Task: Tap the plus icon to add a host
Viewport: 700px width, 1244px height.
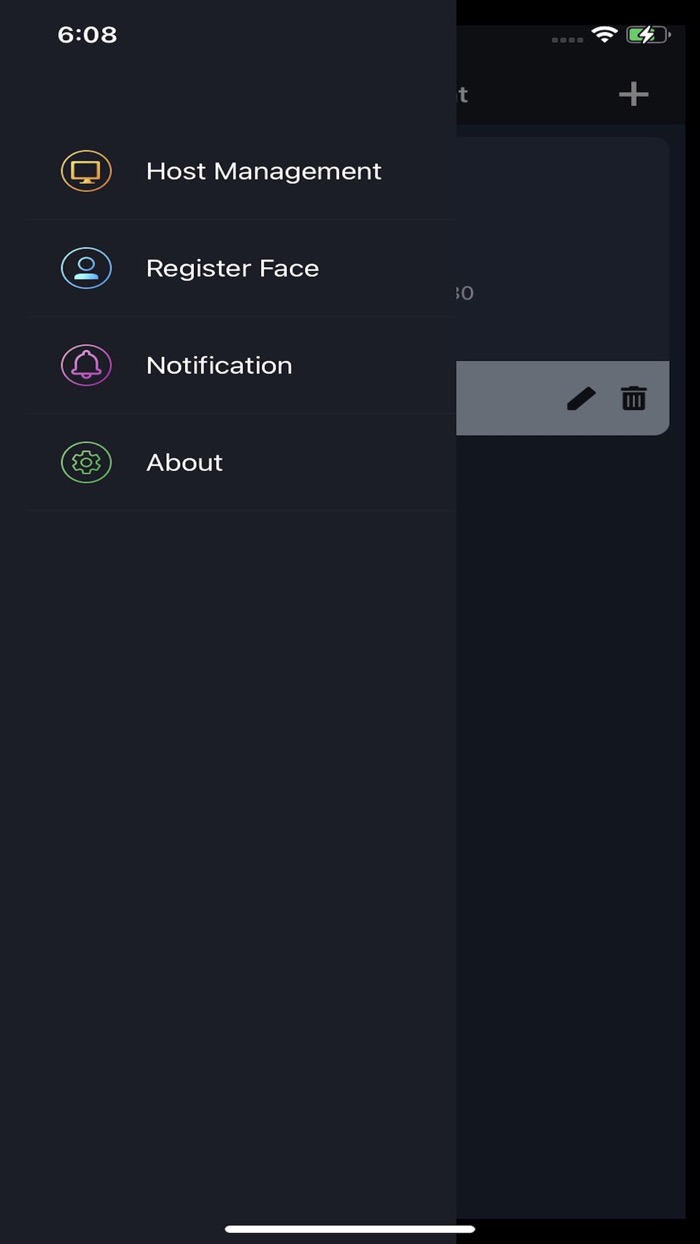Action: [633, 93]
